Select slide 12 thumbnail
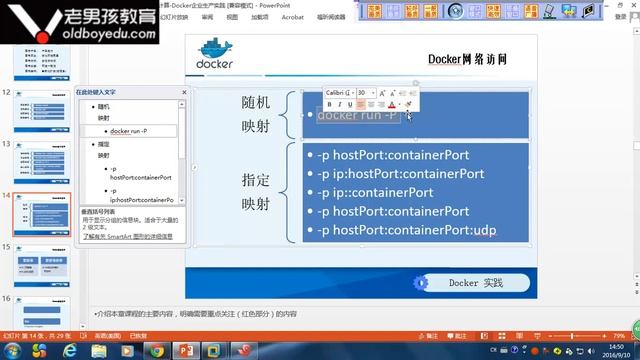Image resolution: width=640 pixels, height=360 pixels. (x=42, y=111)
